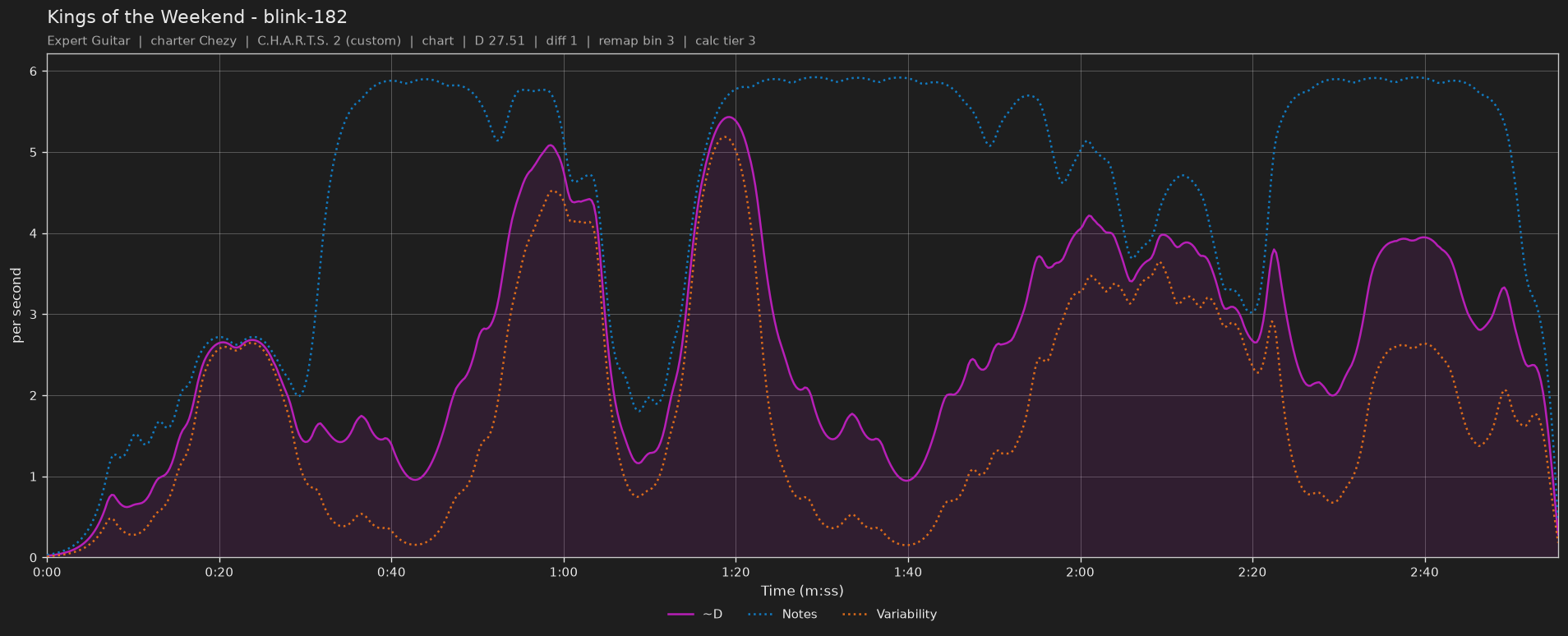Click the y-axis tick label 1
This screenshot has width=1568, height=636.
click(34, 477)
